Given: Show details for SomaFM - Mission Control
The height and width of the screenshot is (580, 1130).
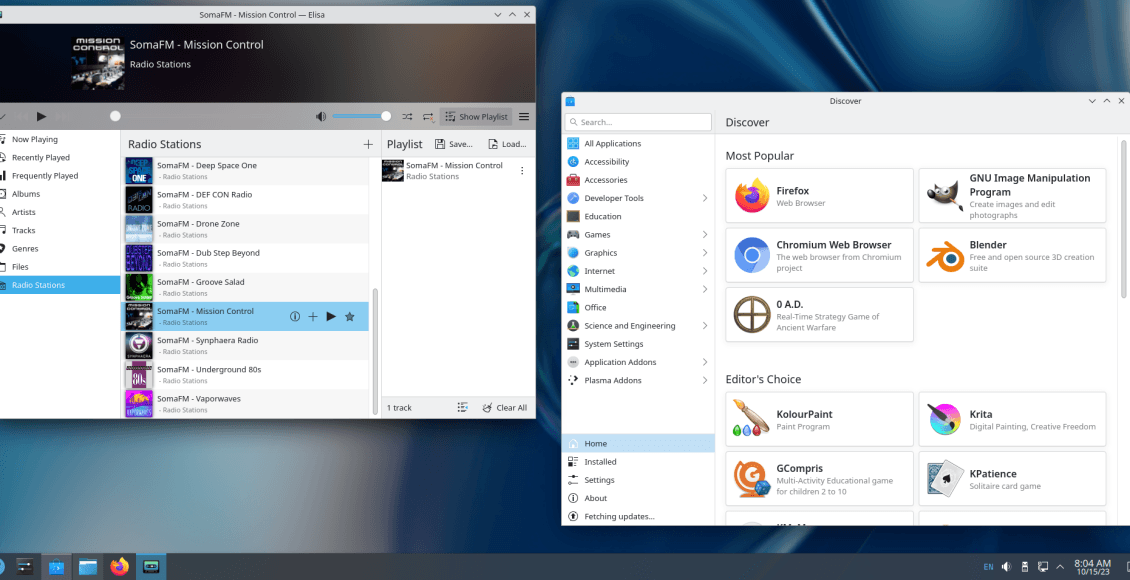Looking at the screenshot, I should coord(295,316).
